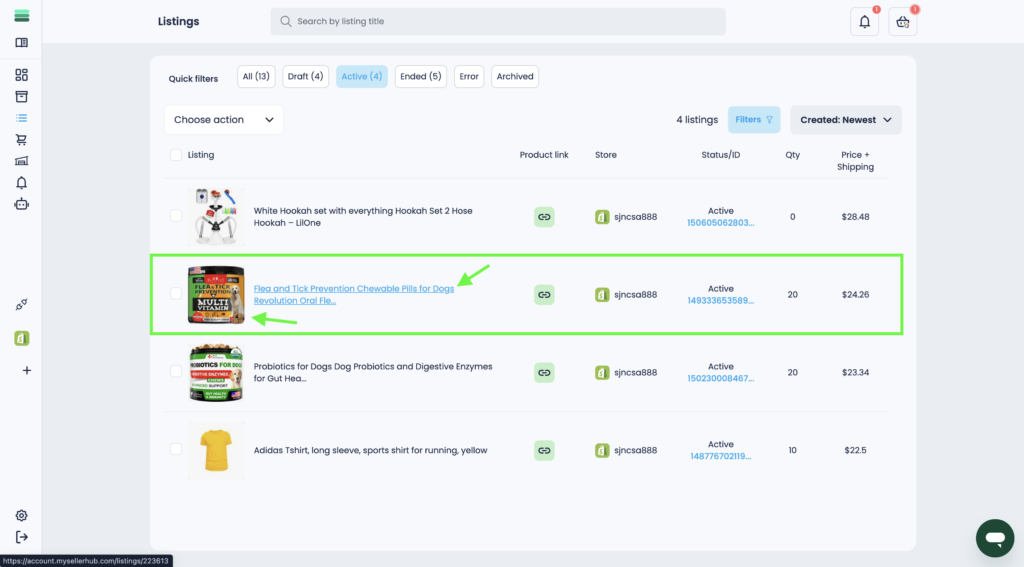Expand the Choose action dropdown
Image resolution: width=1024 pixels, height=567 pixels.
click(x=223, y=120)
